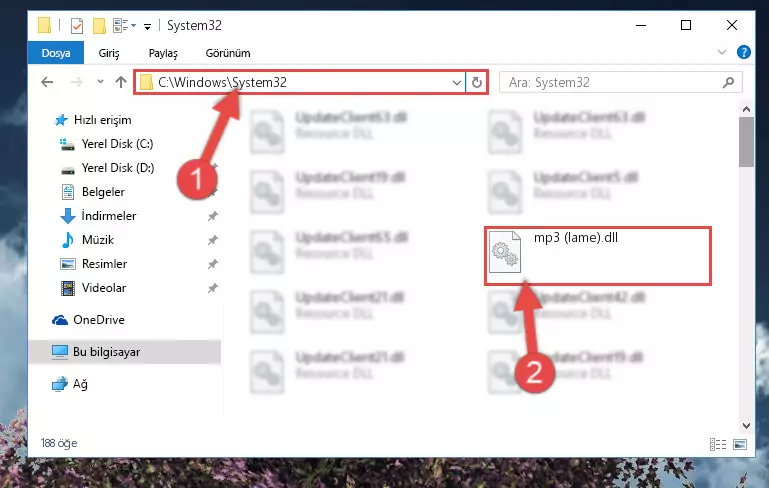
Task: Open the recent locations dropdown arrow
Action: pos(100,82)
